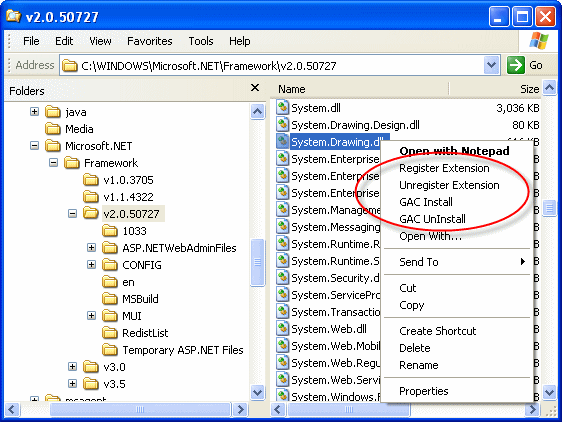The image size is (562, 422).
Task: Open Properties from the context menu
Action: pyautogui.click(x=457, y=391)
